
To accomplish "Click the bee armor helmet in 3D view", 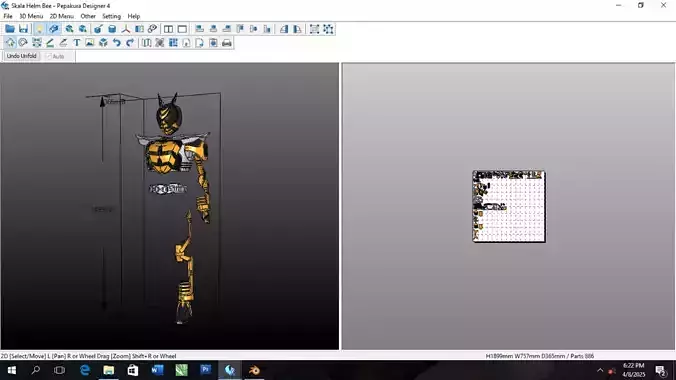I will click(169, 115).
